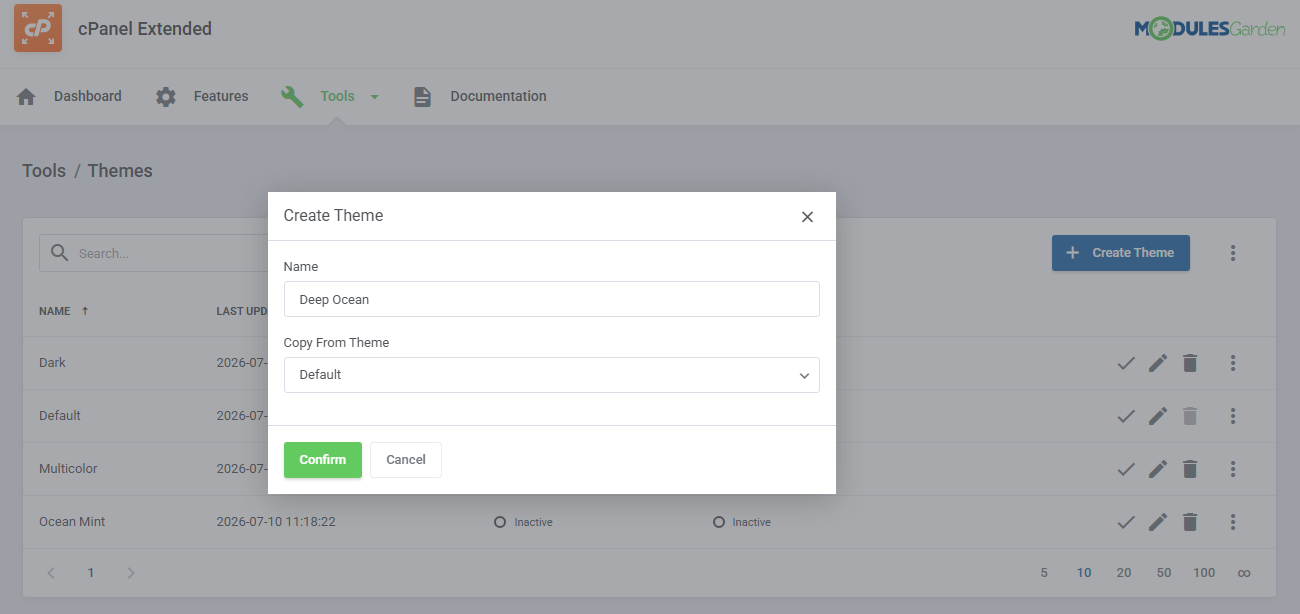Show all entries with infinity option

[1244, 573]
